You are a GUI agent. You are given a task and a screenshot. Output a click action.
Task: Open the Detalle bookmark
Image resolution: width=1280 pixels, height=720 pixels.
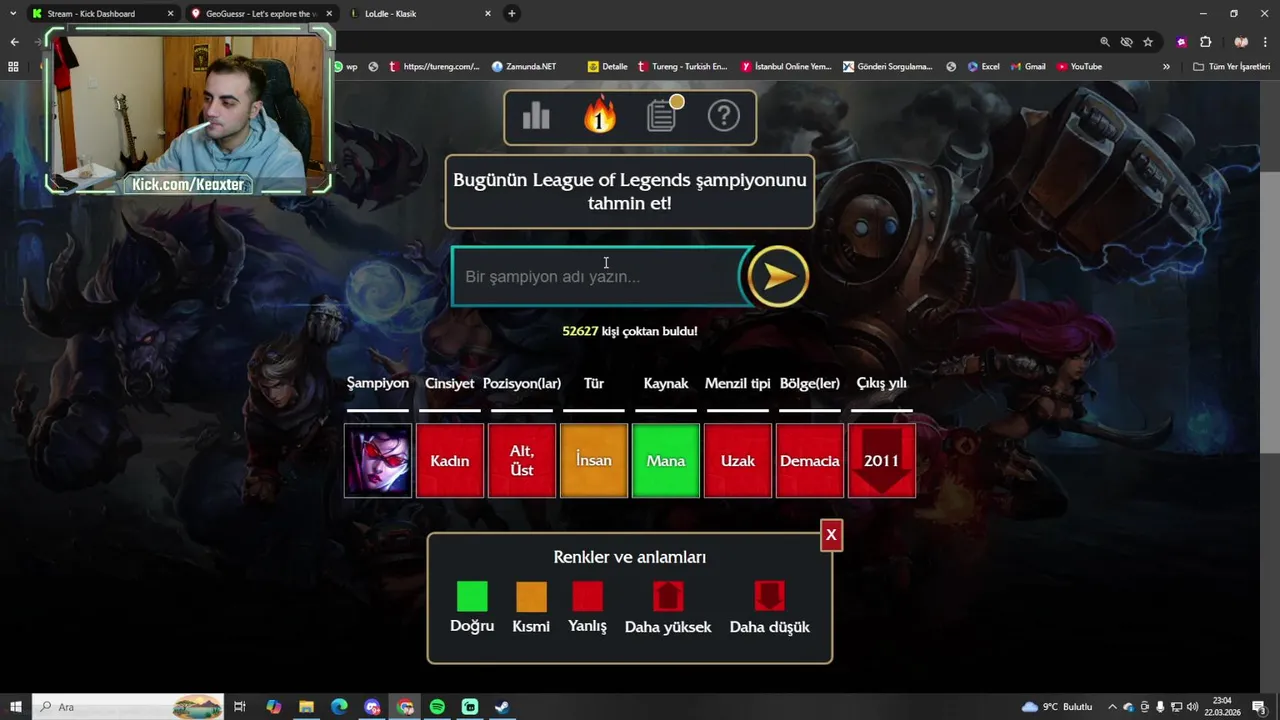coord(608,67)
